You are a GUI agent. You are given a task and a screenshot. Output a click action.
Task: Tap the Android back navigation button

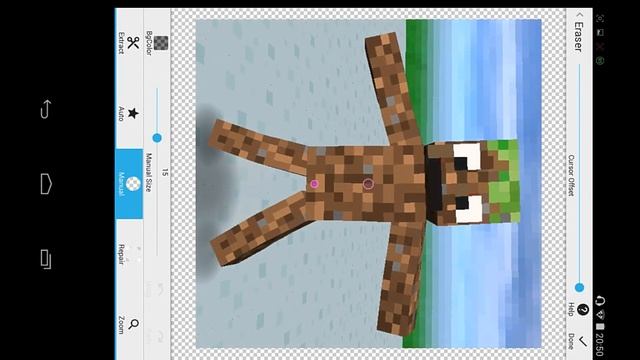point(46,109)
